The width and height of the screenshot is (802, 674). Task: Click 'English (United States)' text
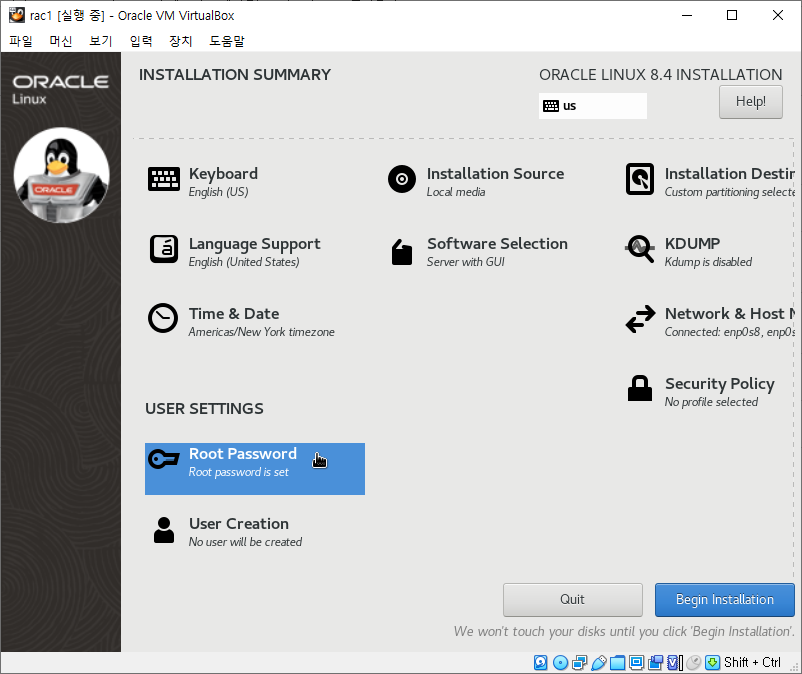244,262
